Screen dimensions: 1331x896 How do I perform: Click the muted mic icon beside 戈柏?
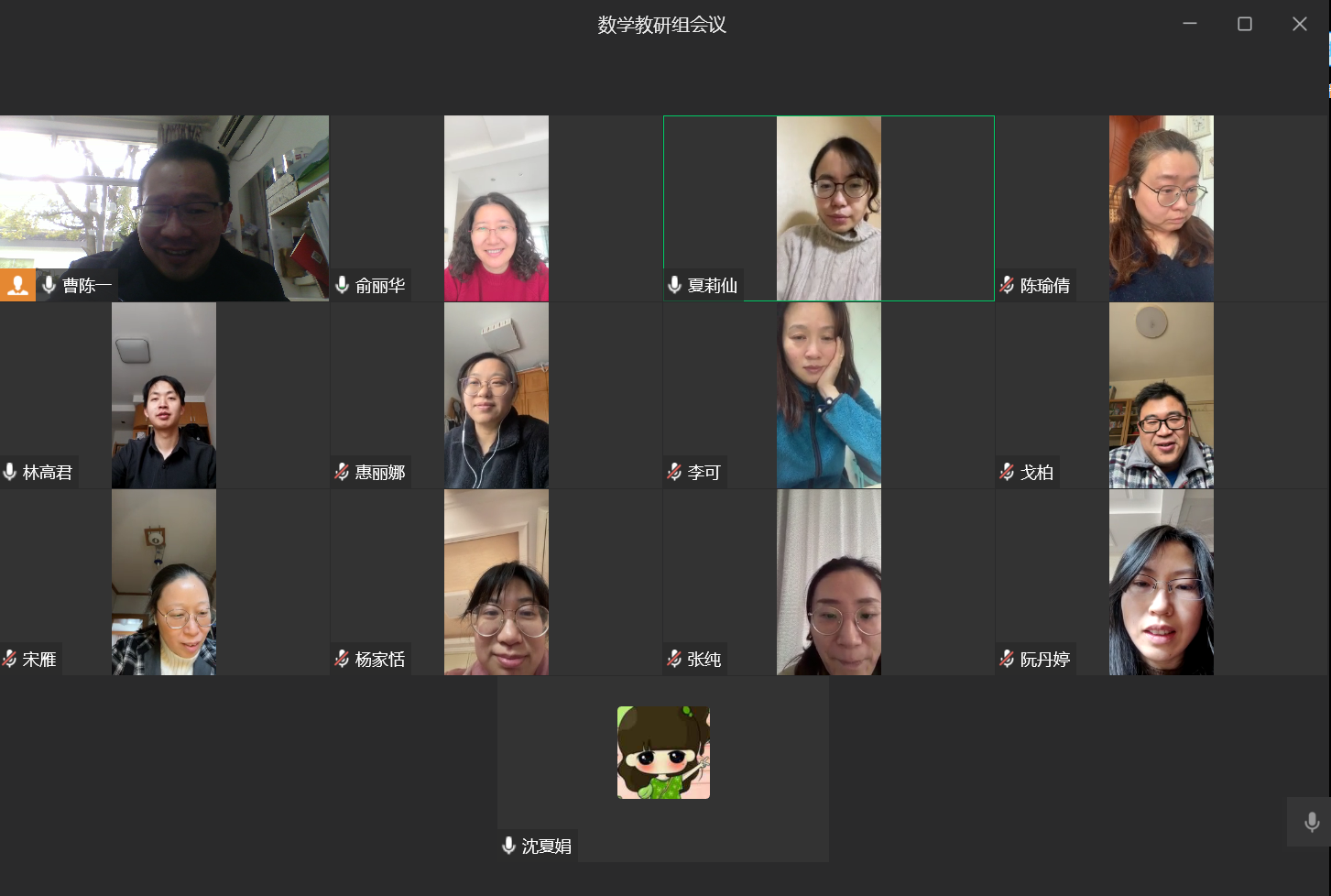(x=1008, y=472)
